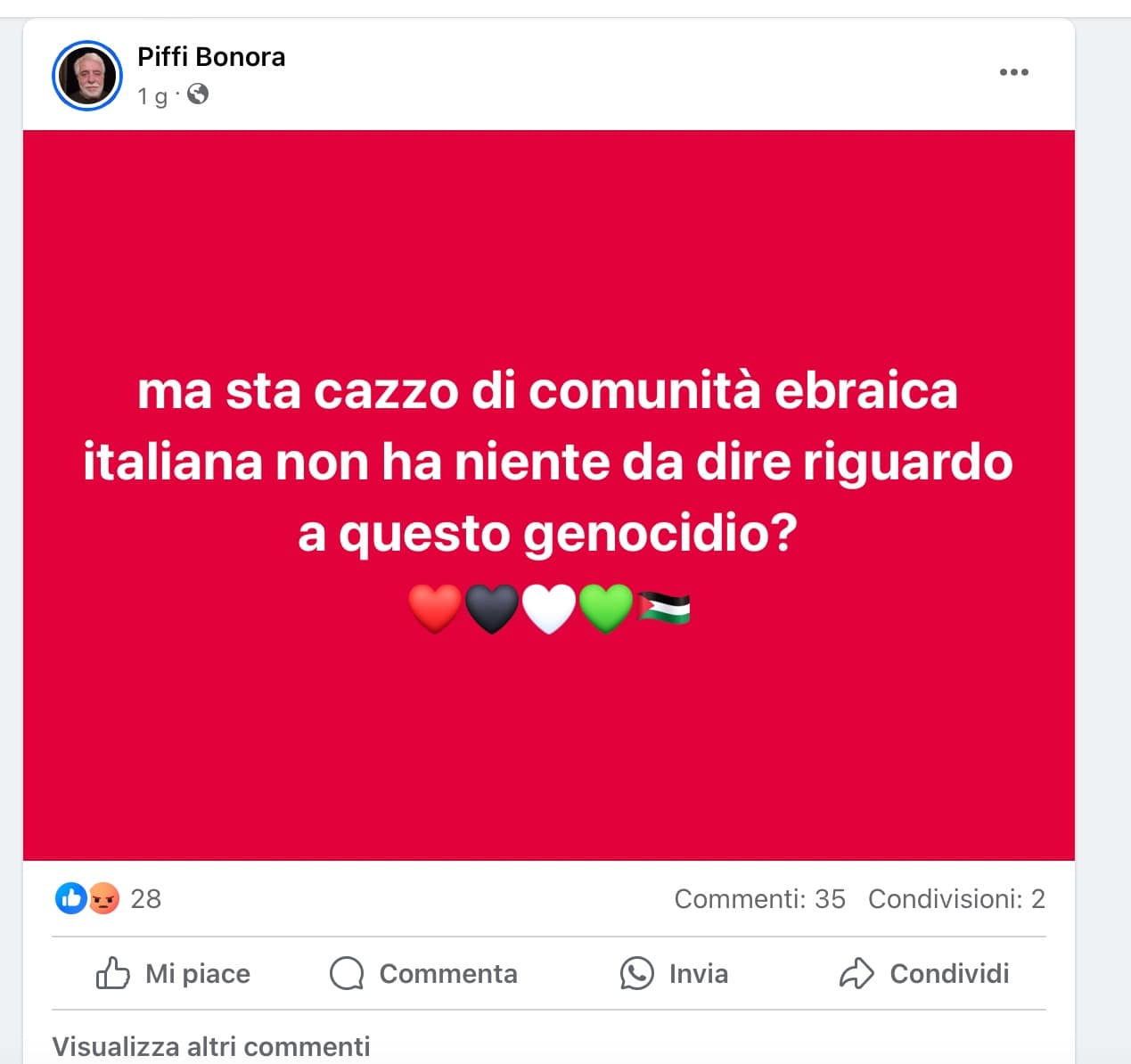Click the globe public-audience icon
The image size is (1131, 1064).
tap(198, 94)
